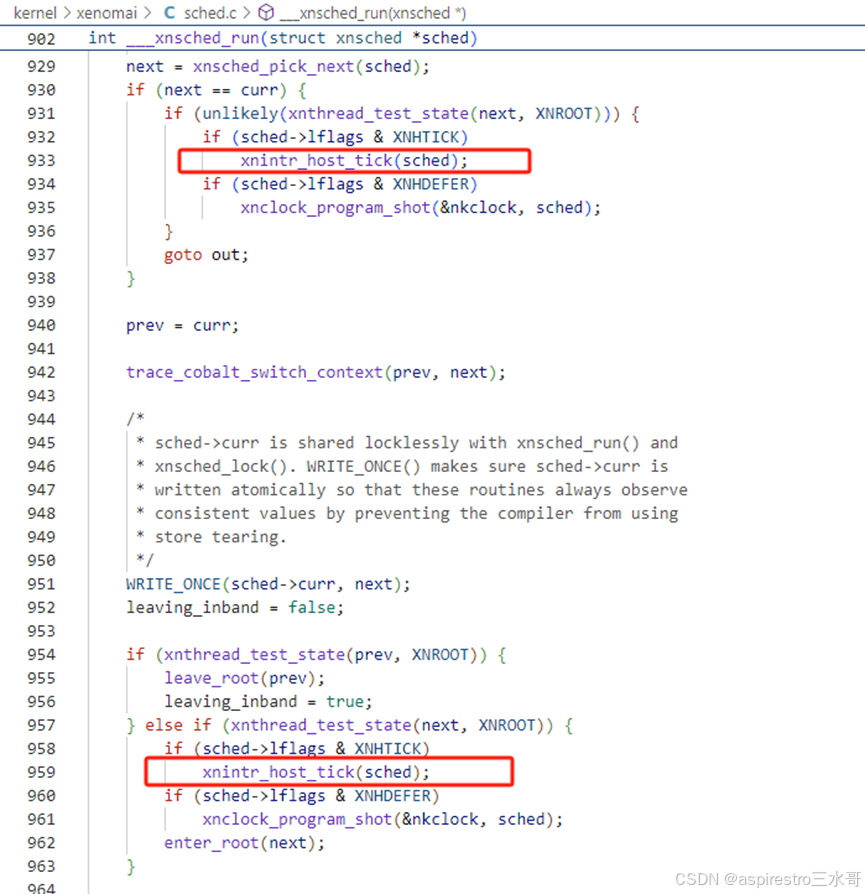This screenshot has height=894, width=865.
Task: Click line number 929
Action: coord(41,66)
